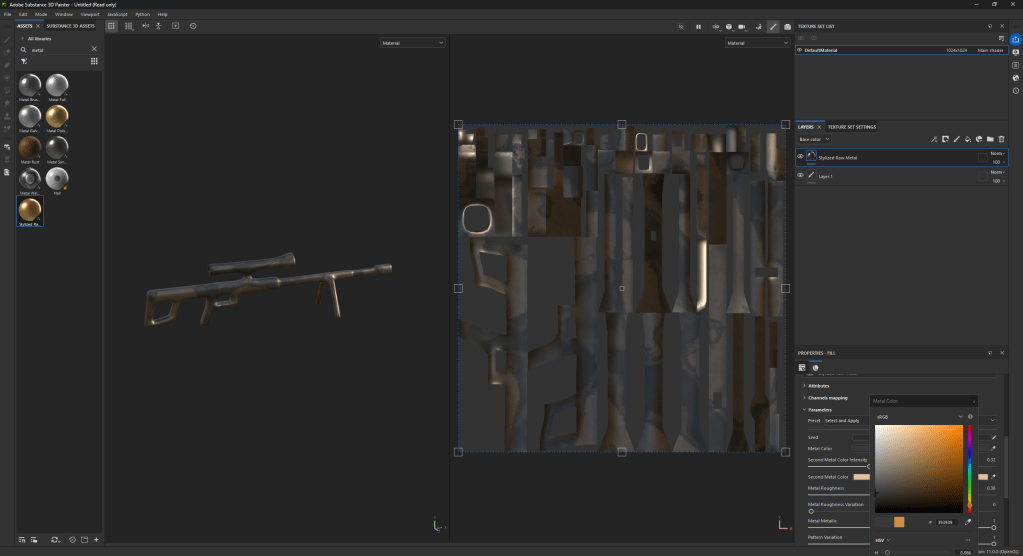The height and width of the screenshot is (556, 1023).
Task: Open the Base color channel dropdown
Action: pyautogui.click(x=814, y=139)
